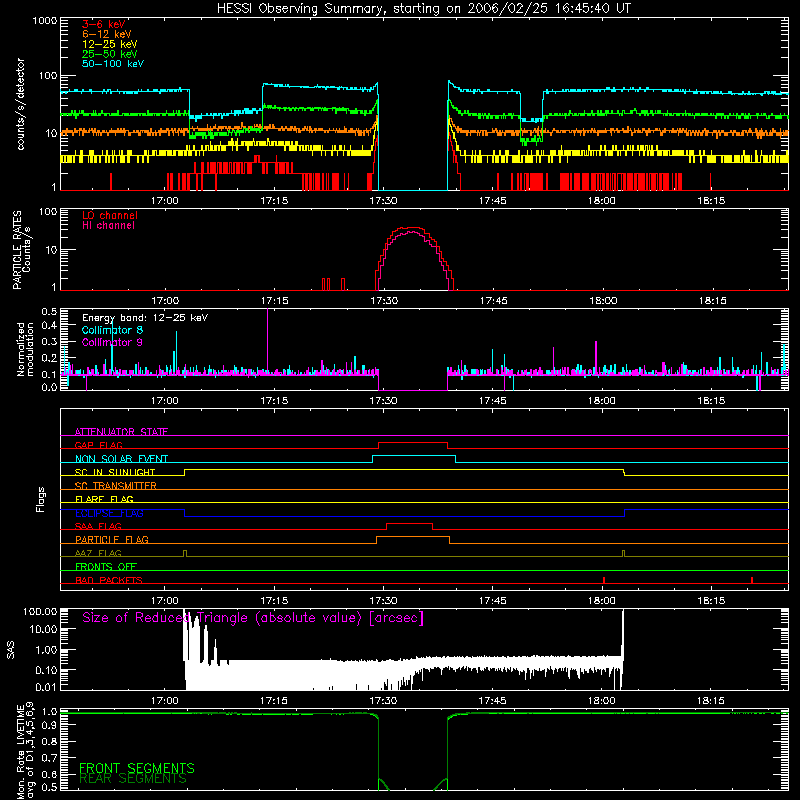Click the NON SOLAR EVENT flag label
Image resolution: width=800 pixels, height=800 pixels.
pos(121,459)
